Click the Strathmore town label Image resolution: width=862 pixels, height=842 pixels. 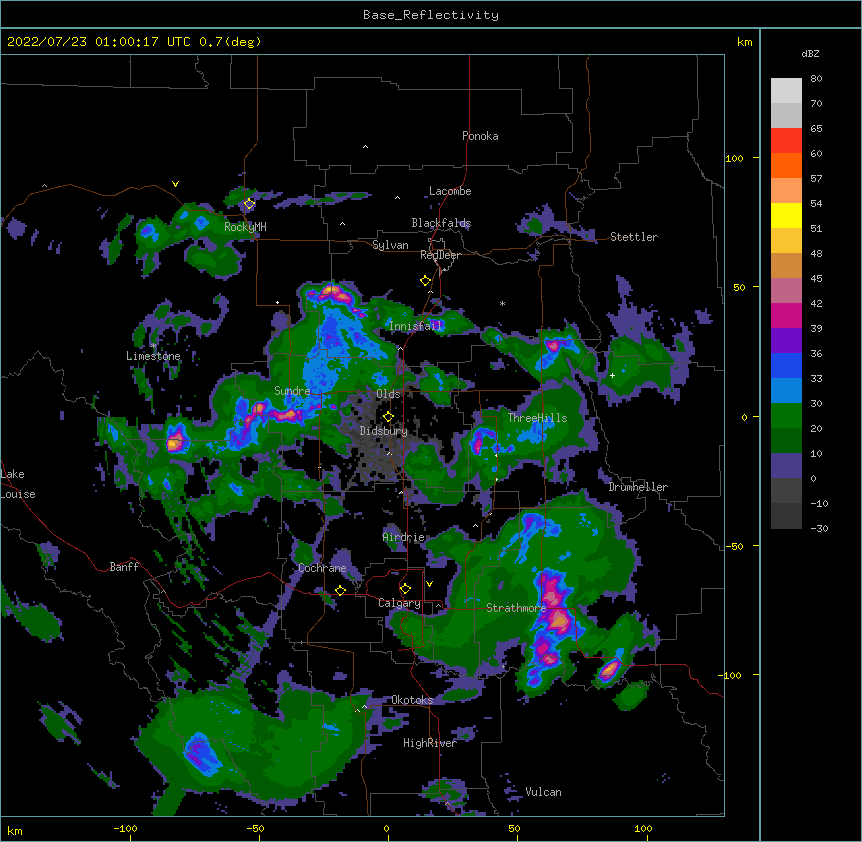516,608
